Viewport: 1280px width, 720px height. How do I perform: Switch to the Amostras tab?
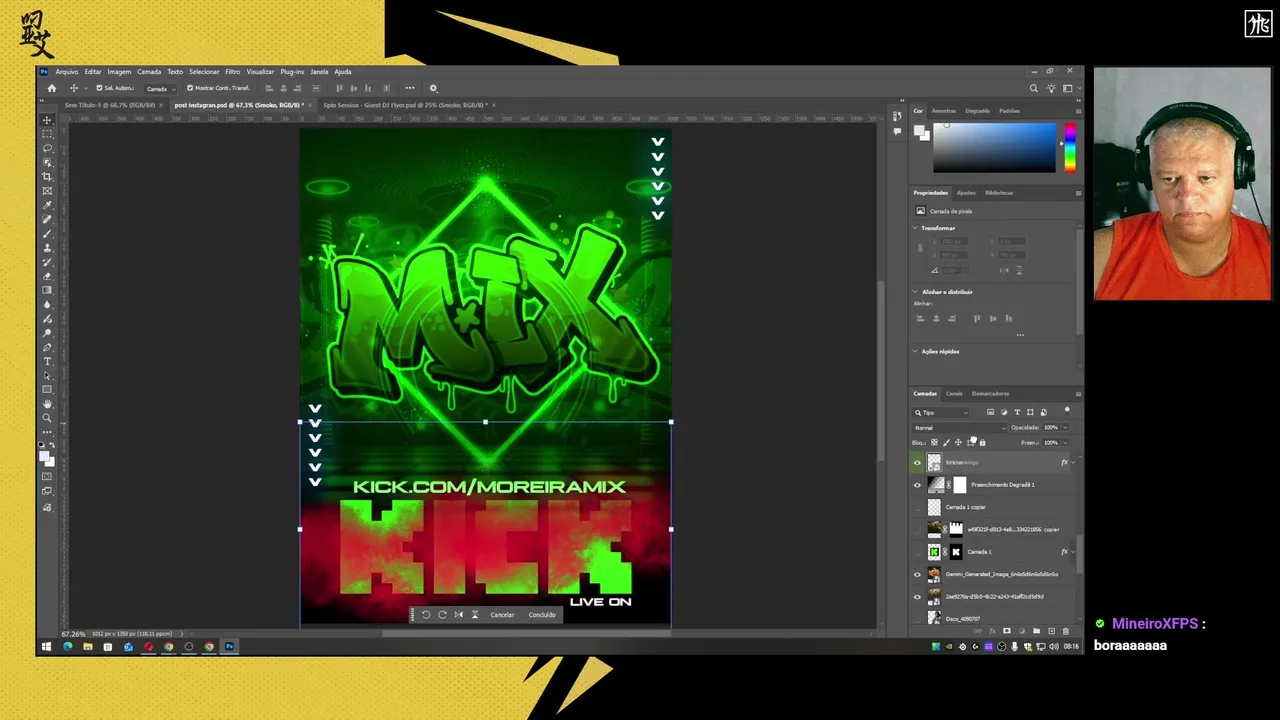(944, 111)
